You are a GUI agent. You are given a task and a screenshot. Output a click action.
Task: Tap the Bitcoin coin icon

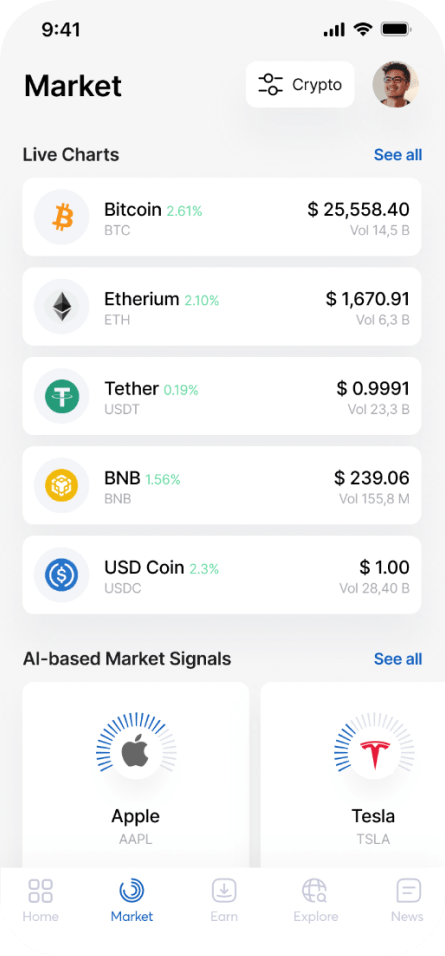(62, 217)
